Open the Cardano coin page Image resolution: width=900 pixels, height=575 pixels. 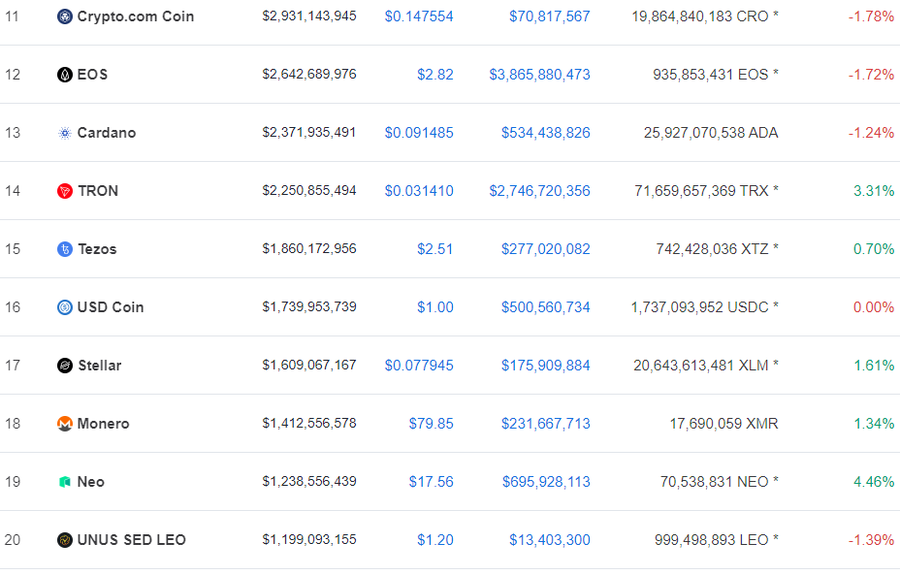click(107, 133)
